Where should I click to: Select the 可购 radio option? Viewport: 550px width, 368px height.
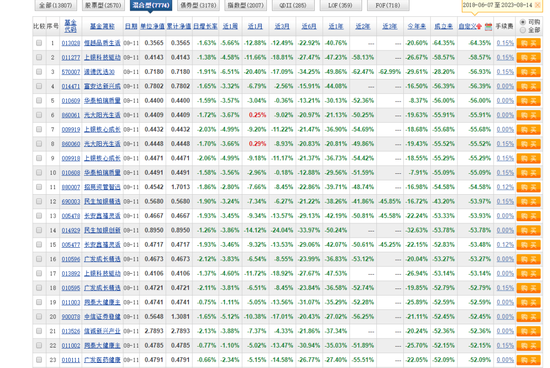pyautogui.click(x=523, y=22)
